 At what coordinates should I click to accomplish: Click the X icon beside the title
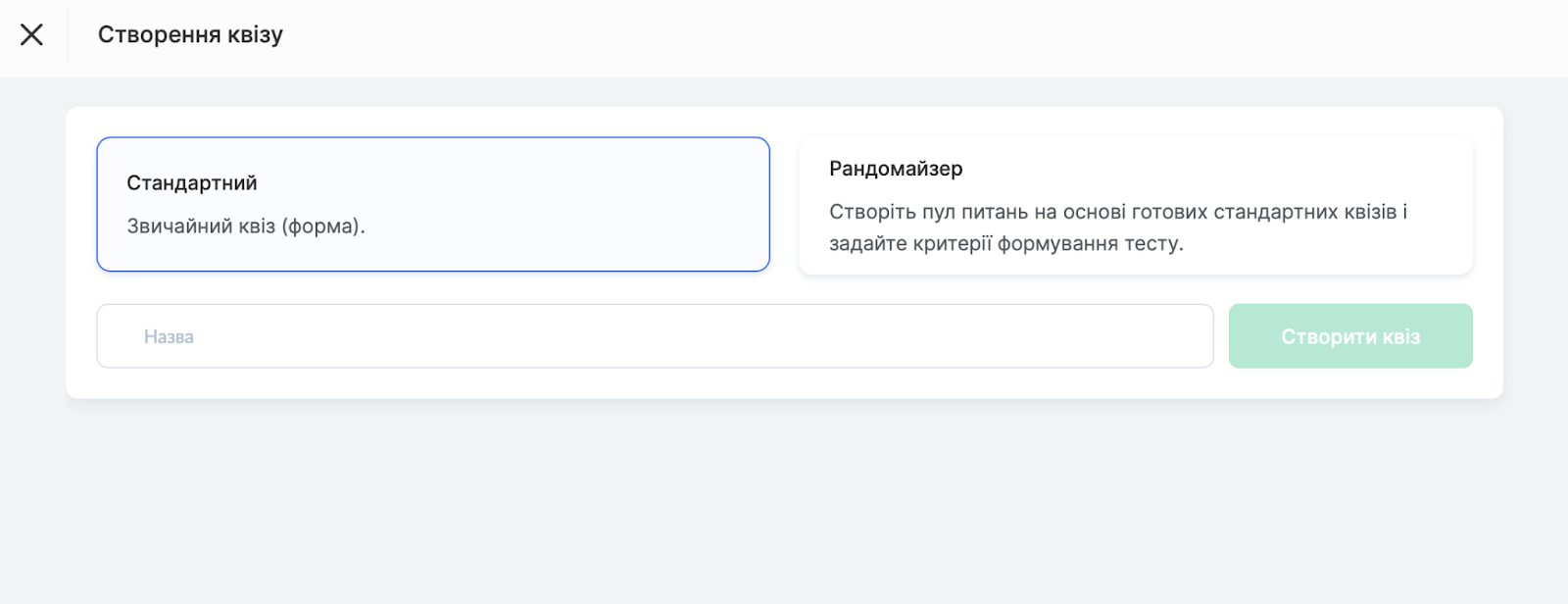(31, 35)
